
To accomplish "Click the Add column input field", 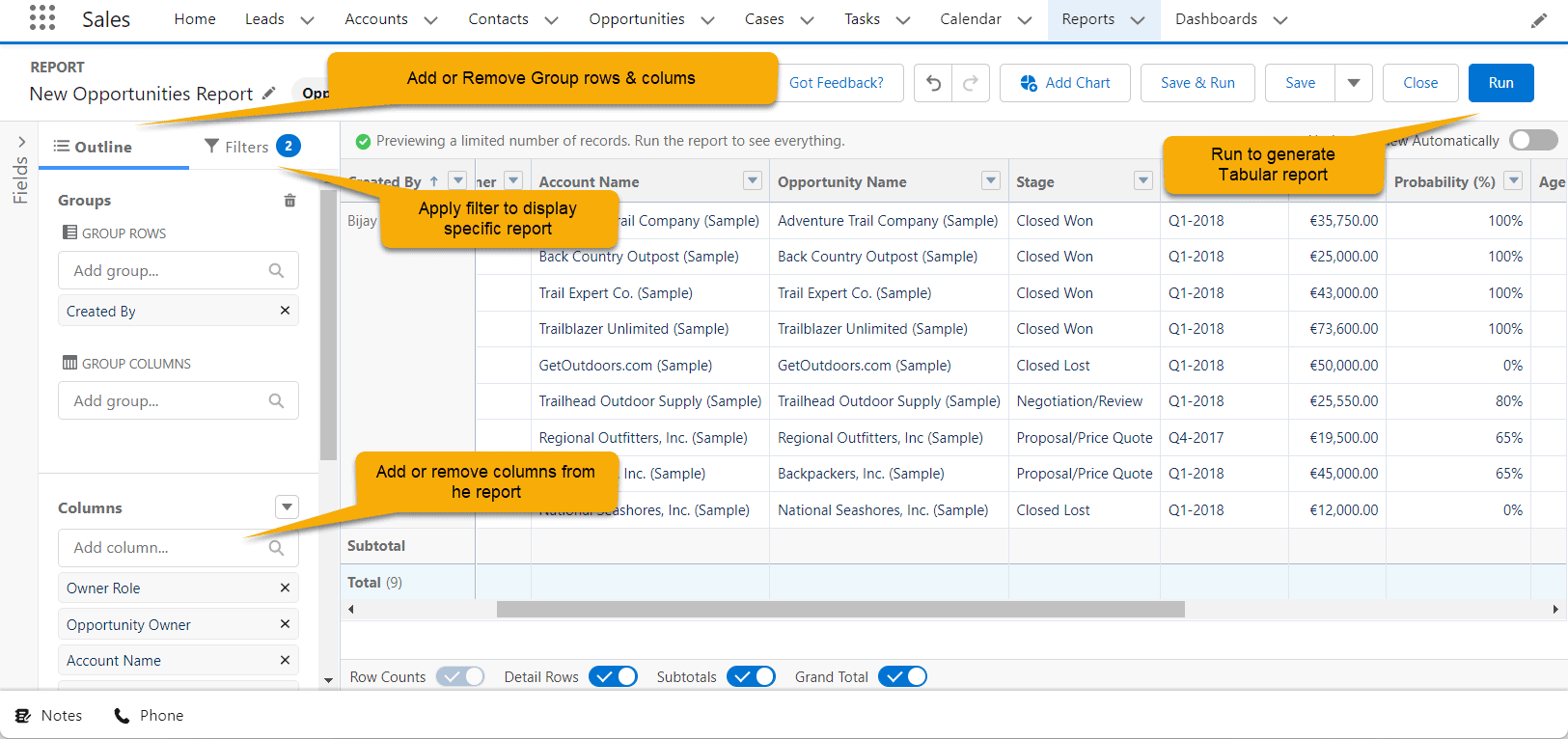I will pyautogui.click(x=179, y=547).
